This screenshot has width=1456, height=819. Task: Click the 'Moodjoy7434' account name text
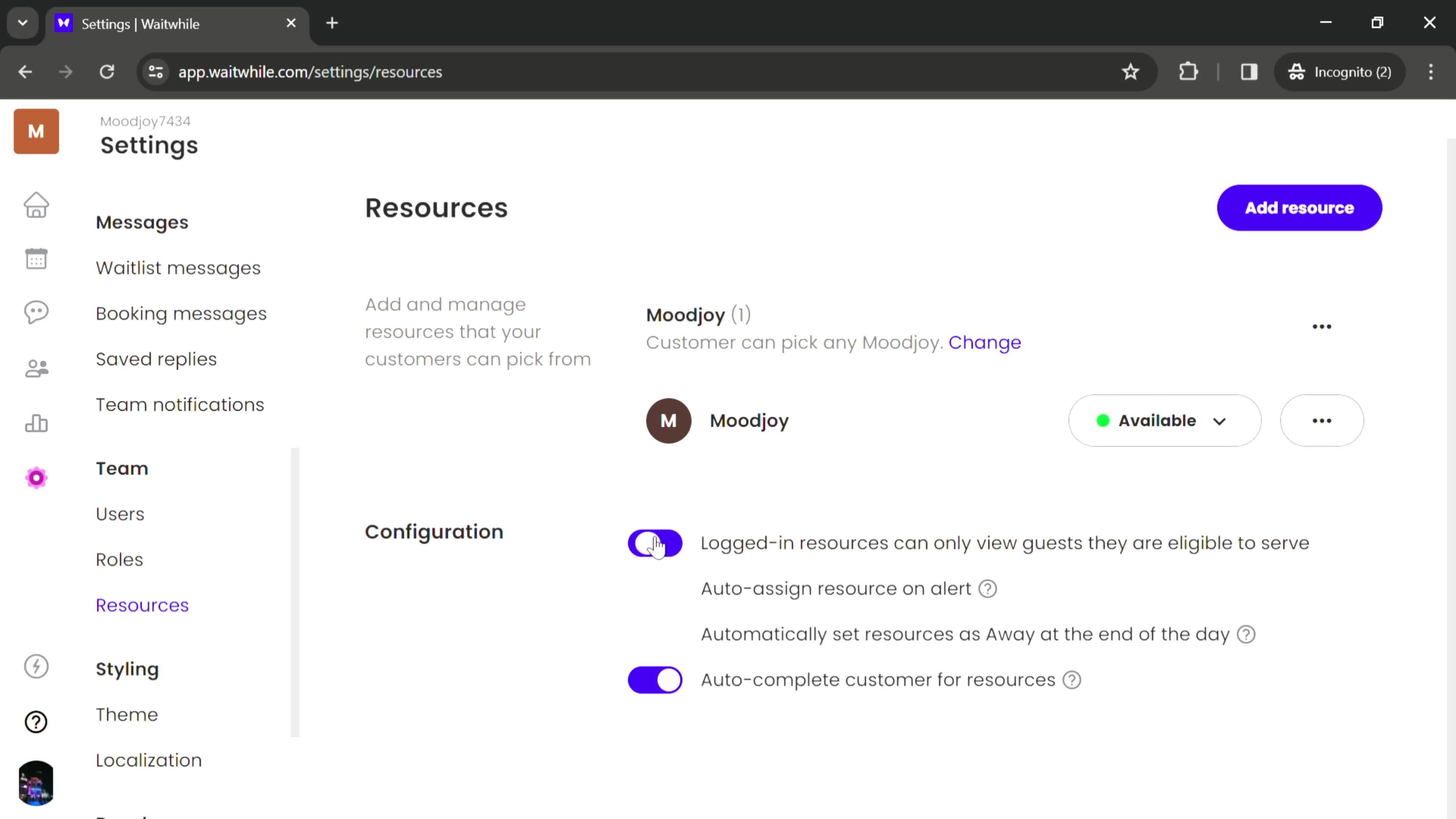pos(145,121)
